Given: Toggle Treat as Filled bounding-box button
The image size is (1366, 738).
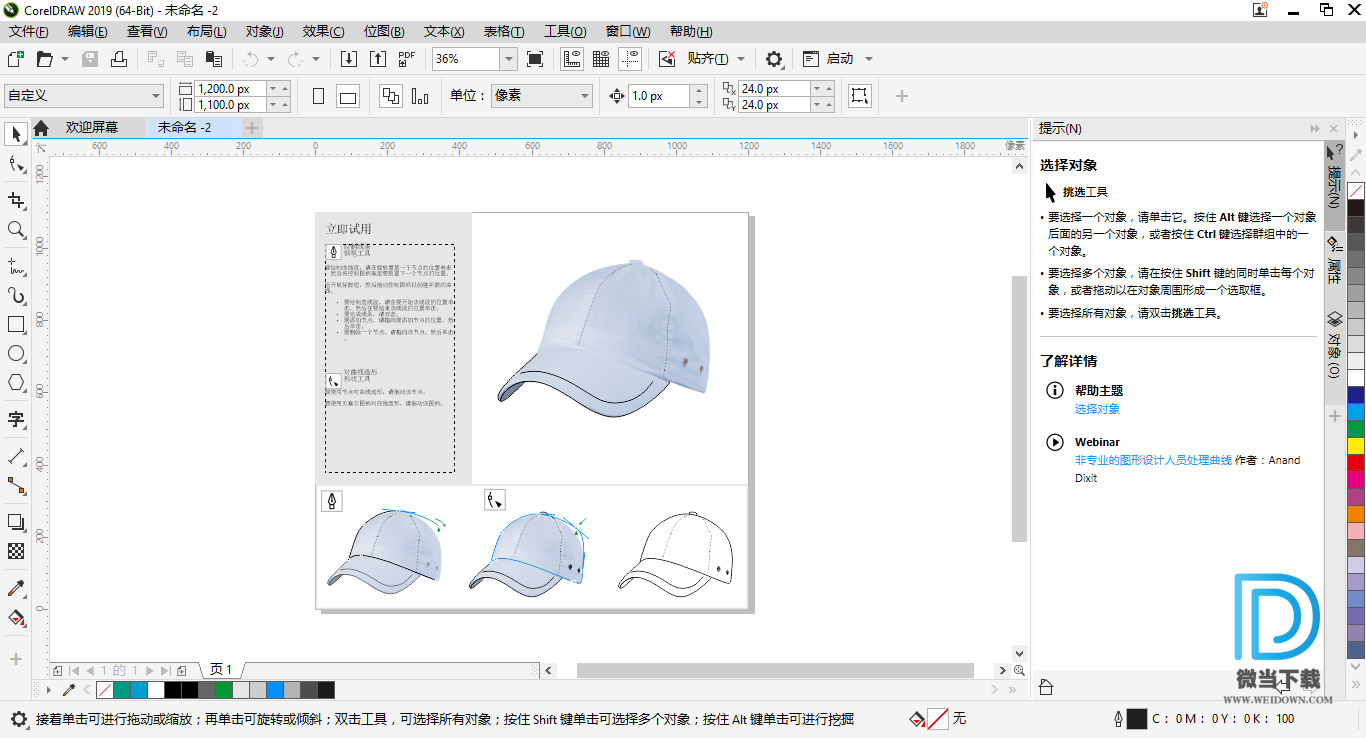Looking at the screenshot, I should 860,96.
